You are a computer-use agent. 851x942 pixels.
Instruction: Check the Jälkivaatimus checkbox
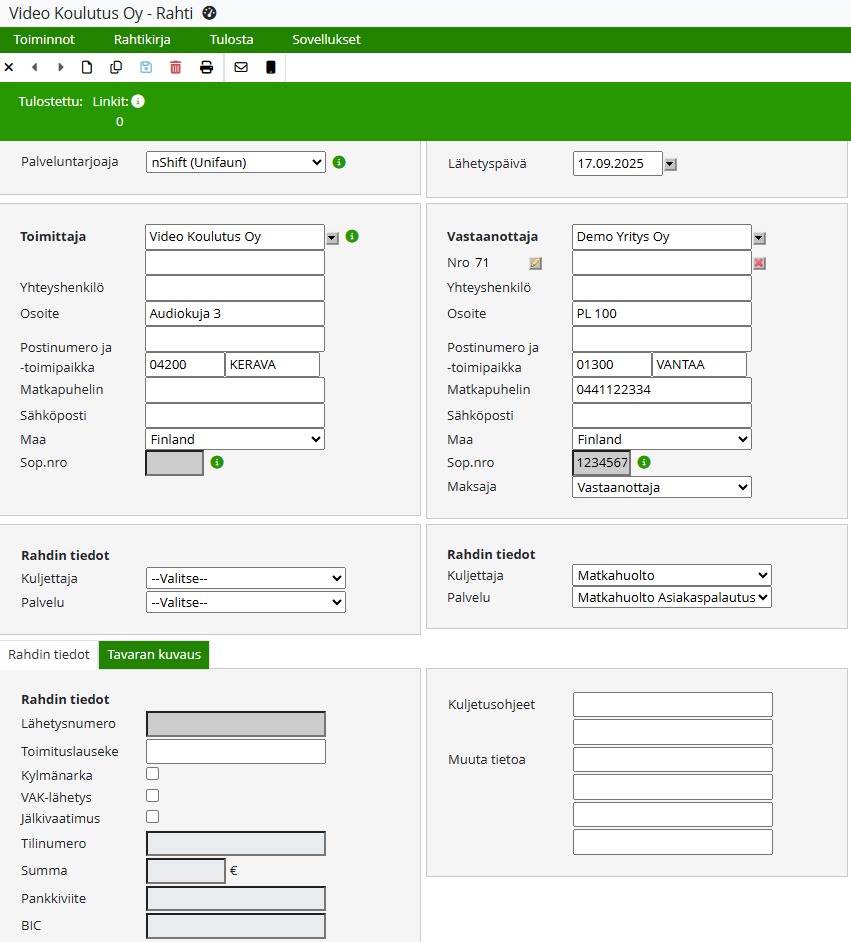click(x=153, y=816)
